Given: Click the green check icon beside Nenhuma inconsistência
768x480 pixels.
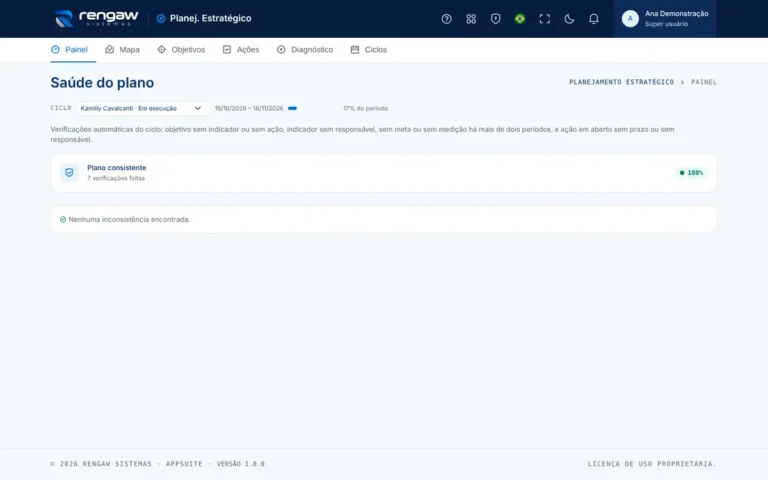Looking at the screenshot, I should tap(63, 219).
